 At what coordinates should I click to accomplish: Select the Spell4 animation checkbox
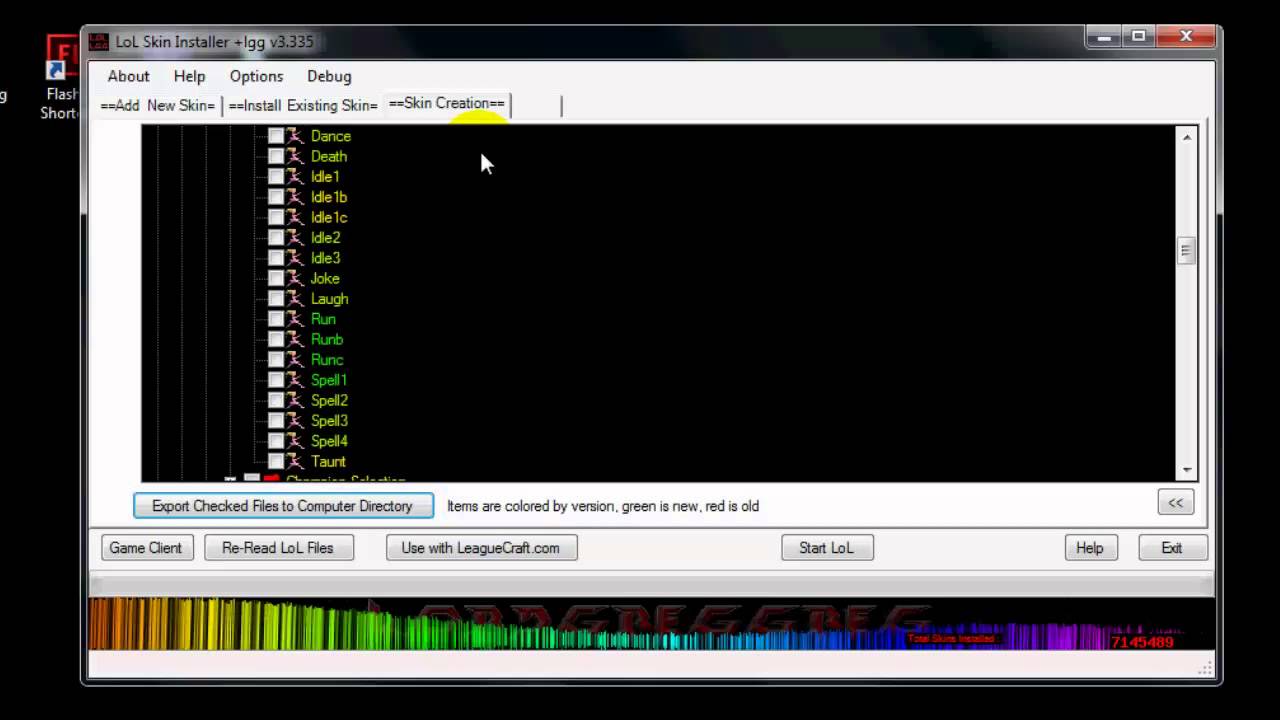click(x=276, y=441)
